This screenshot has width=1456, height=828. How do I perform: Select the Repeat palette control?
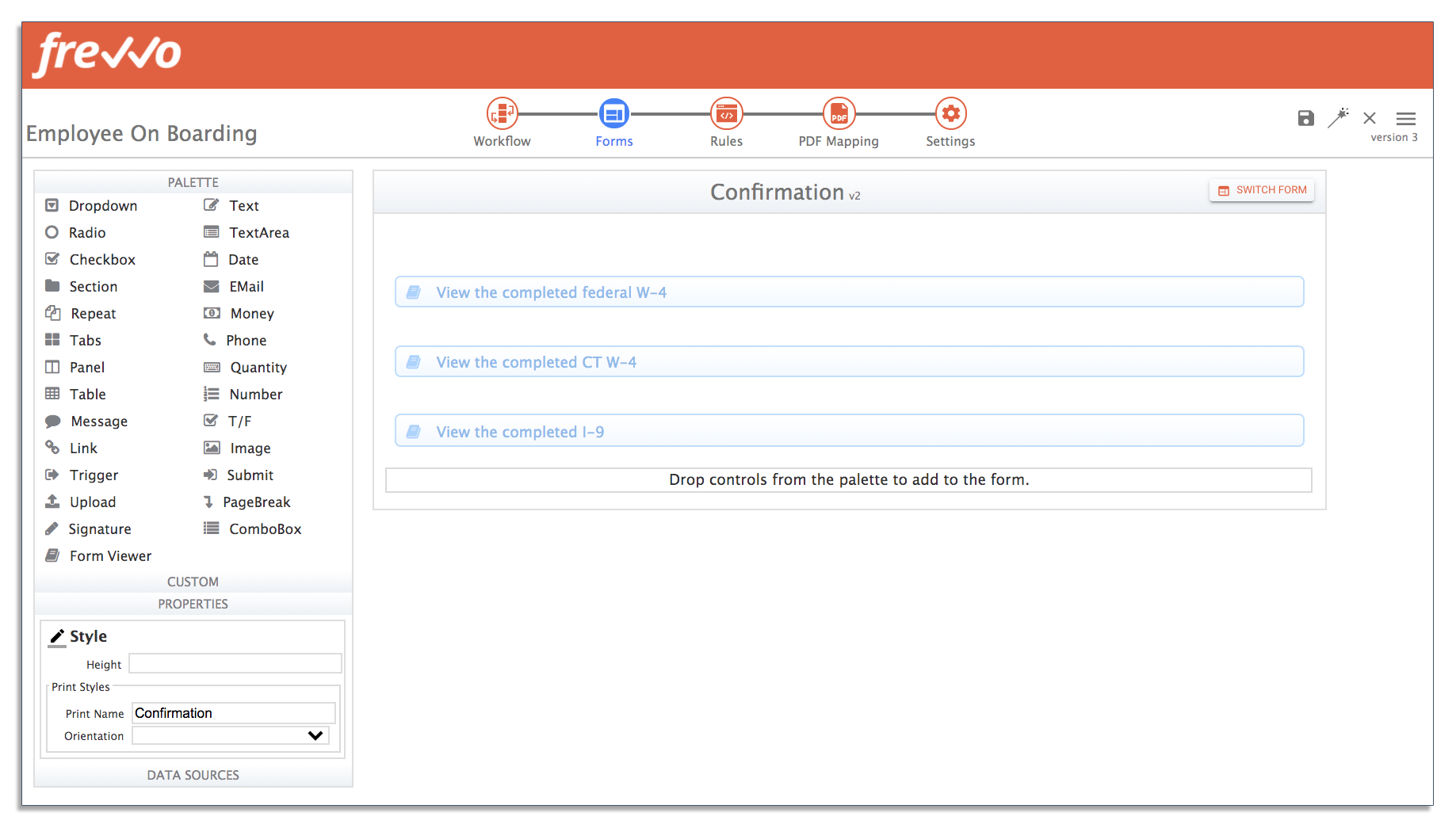80,314
